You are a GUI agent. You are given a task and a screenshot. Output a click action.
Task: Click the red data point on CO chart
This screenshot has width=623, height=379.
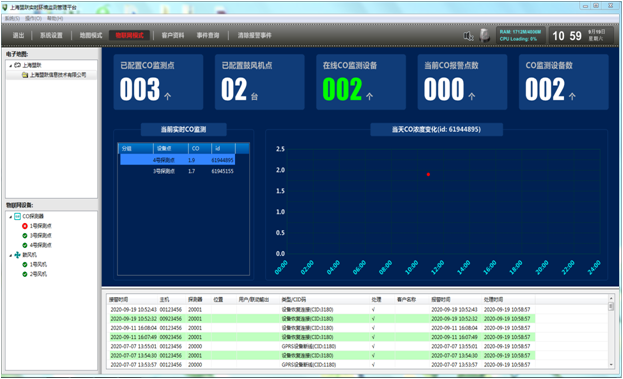pyautogui.click(x=428, y=174)
